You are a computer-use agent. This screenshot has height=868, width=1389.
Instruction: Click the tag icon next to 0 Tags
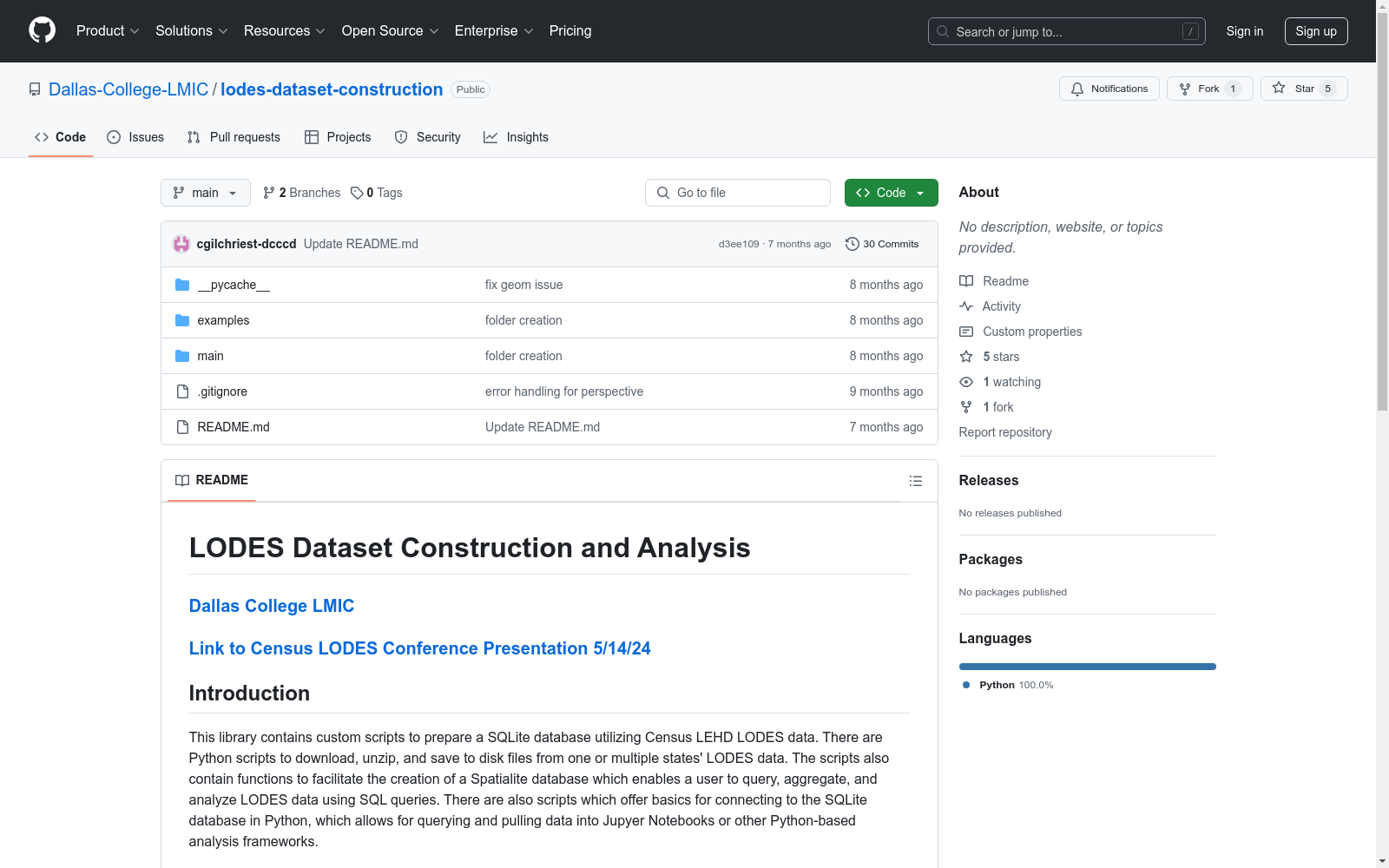click(x=357, y=193)
